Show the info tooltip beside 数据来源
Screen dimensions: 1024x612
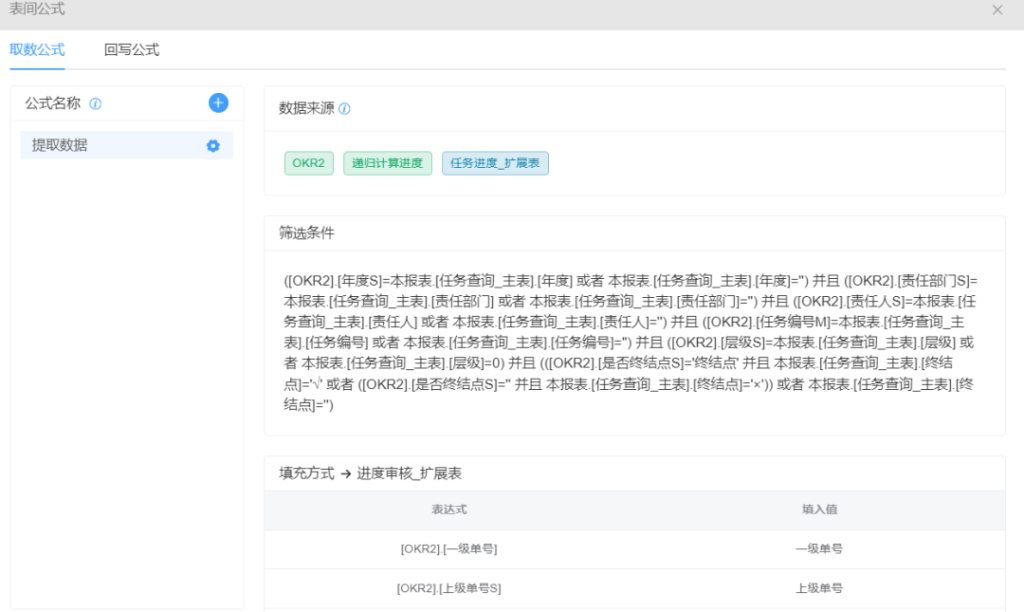tap(345, 109)
